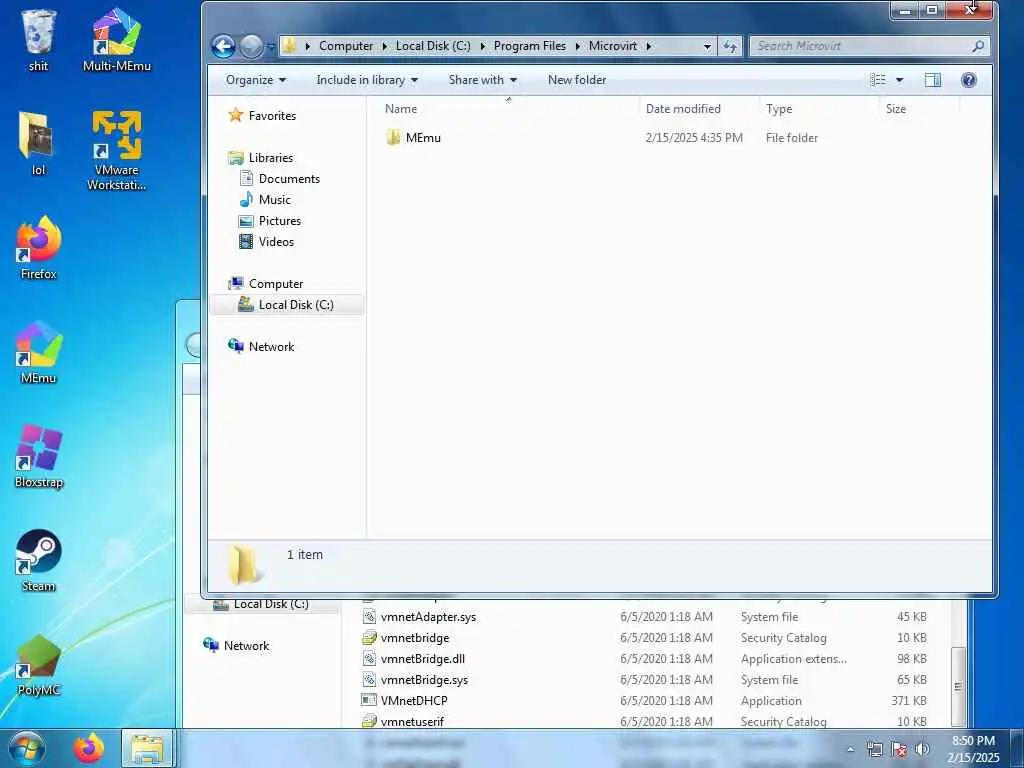Viewport: 1024px width, 768px height.
Task: Sort files by the Size column
Action: coord(919,109)
